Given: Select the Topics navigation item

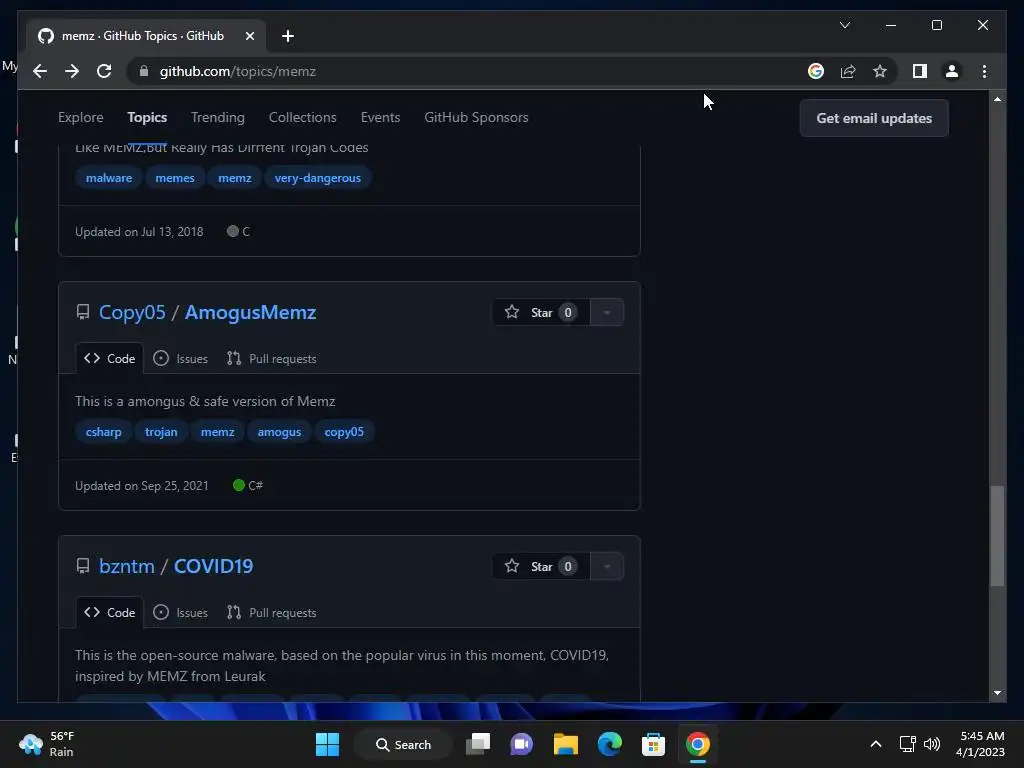Looking at the screenshot, I should tap(147, 118).
